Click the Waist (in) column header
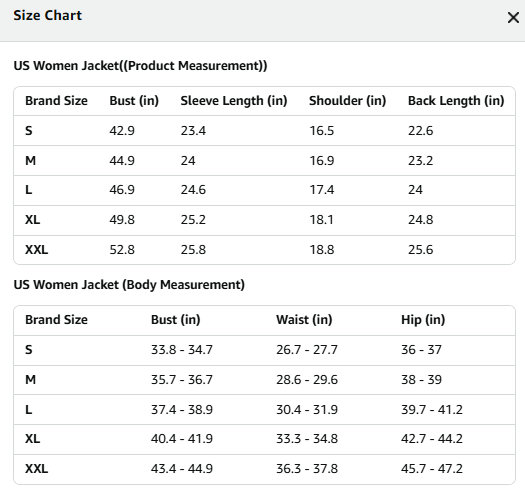This screenshot has height=497, width=525. (304, 320)
